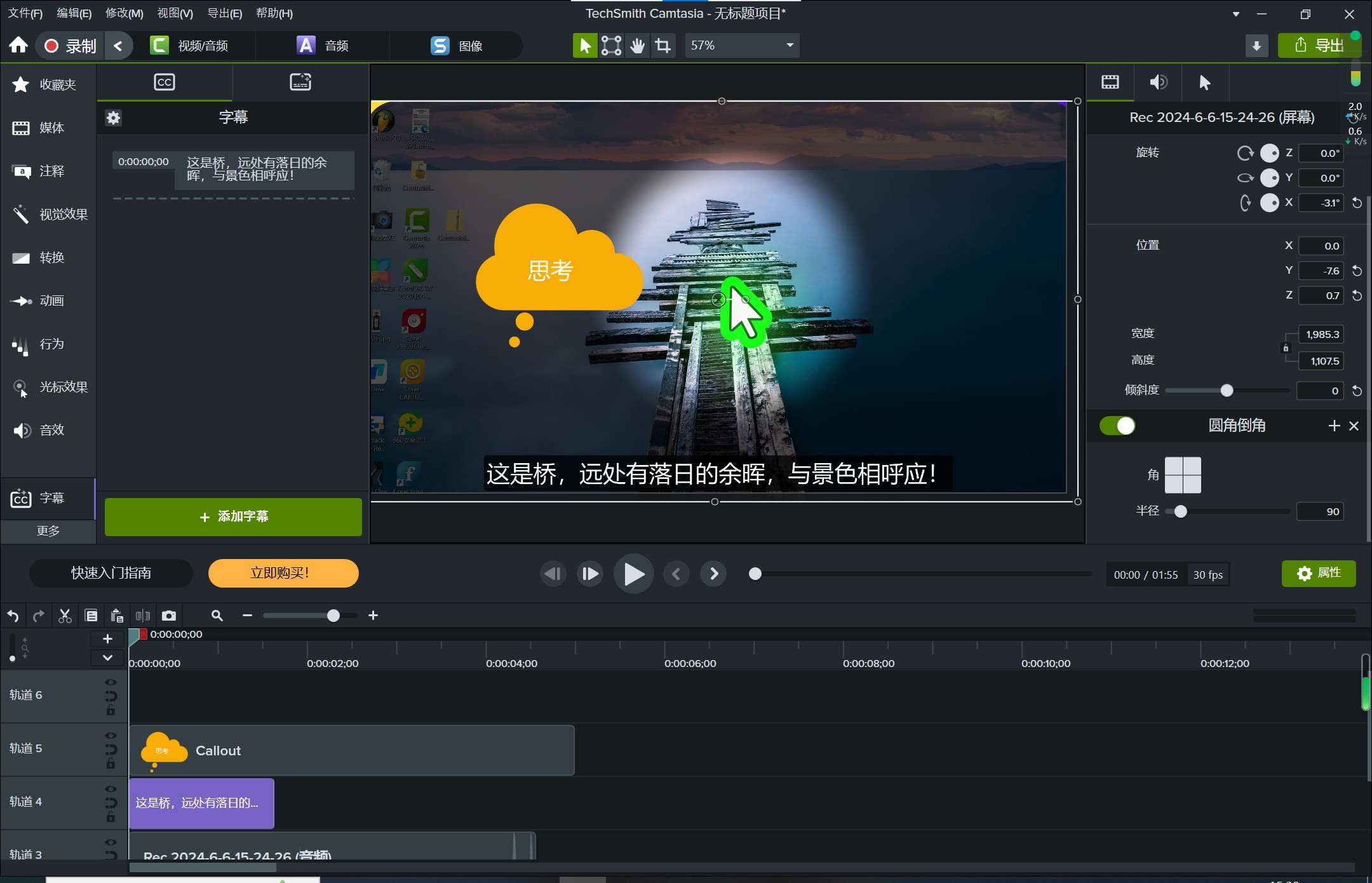Hide track 5 with eye icon
Screen dimensions: 1372x883
click(111, 736)
